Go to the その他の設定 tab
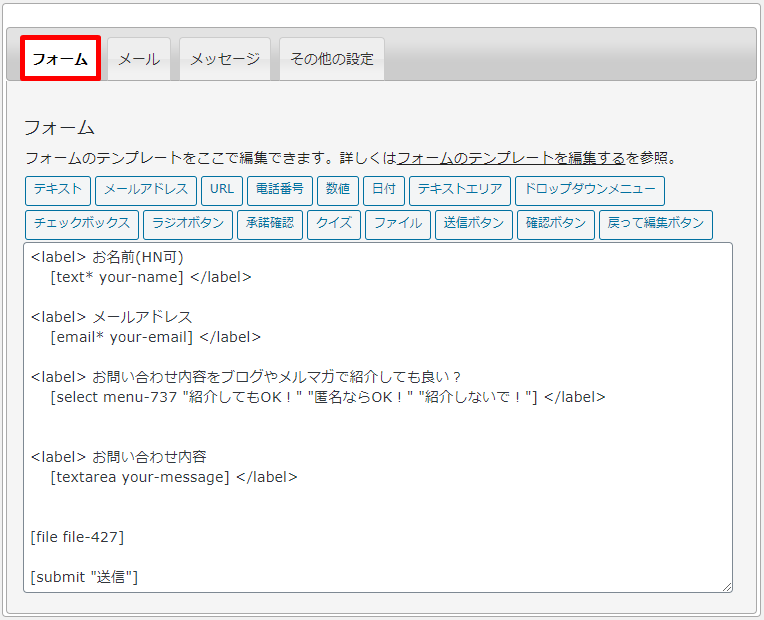 pos(331,59)
